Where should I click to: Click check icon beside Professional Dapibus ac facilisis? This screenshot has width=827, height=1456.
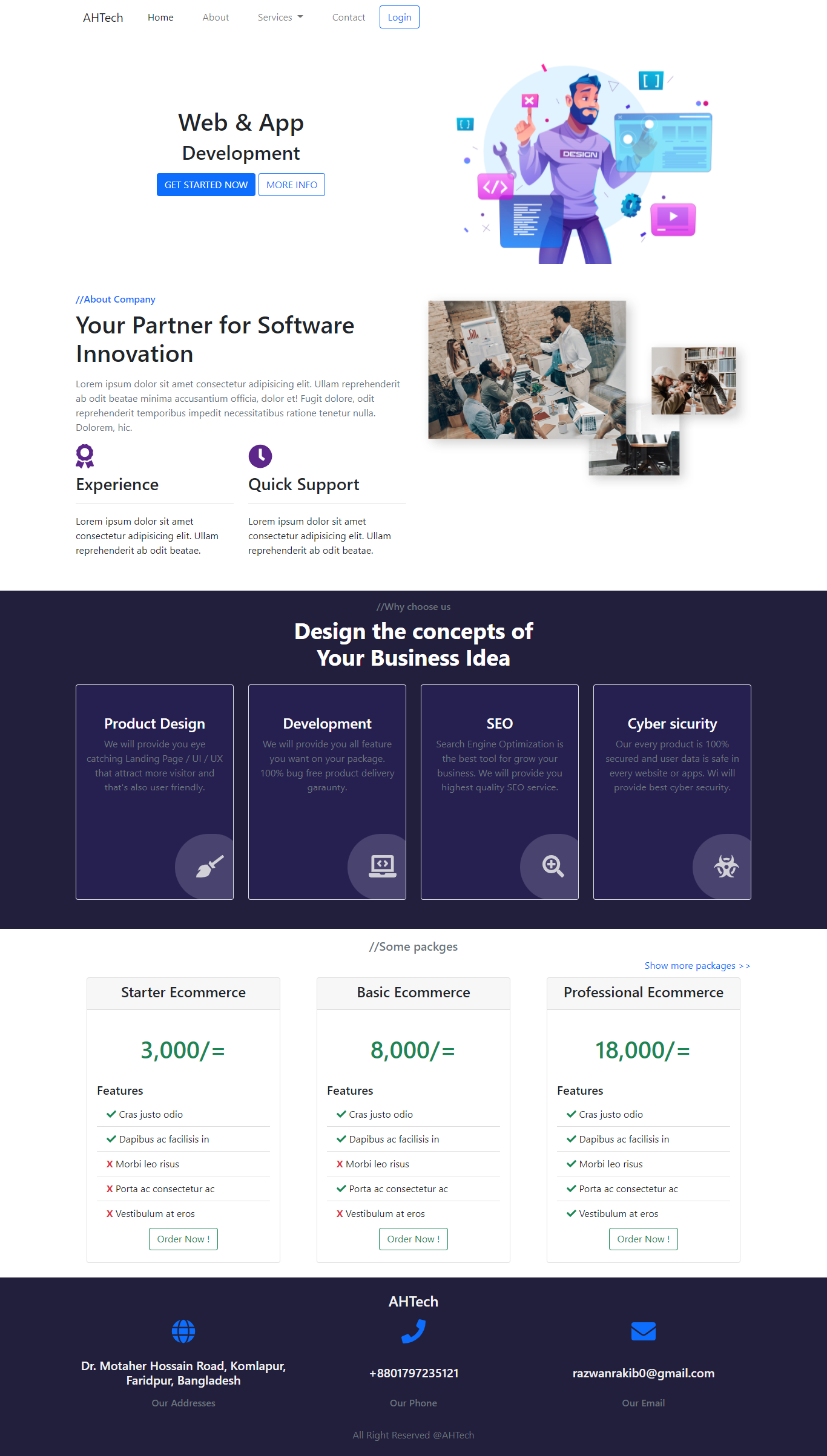tap(572, 1139)
